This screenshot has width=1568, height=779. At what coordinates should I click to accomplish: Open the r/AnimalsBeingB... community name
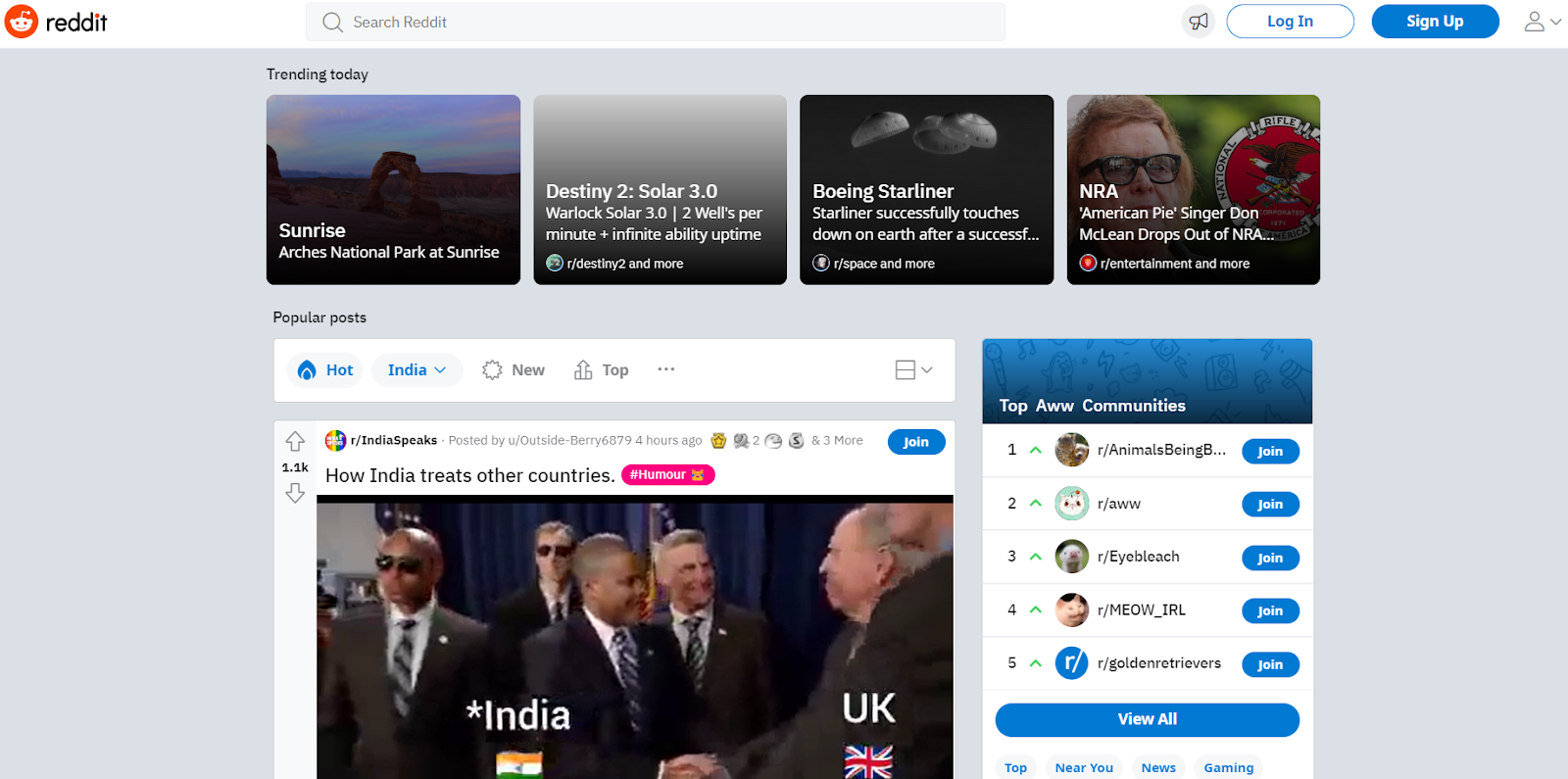tap(1162, 450)
